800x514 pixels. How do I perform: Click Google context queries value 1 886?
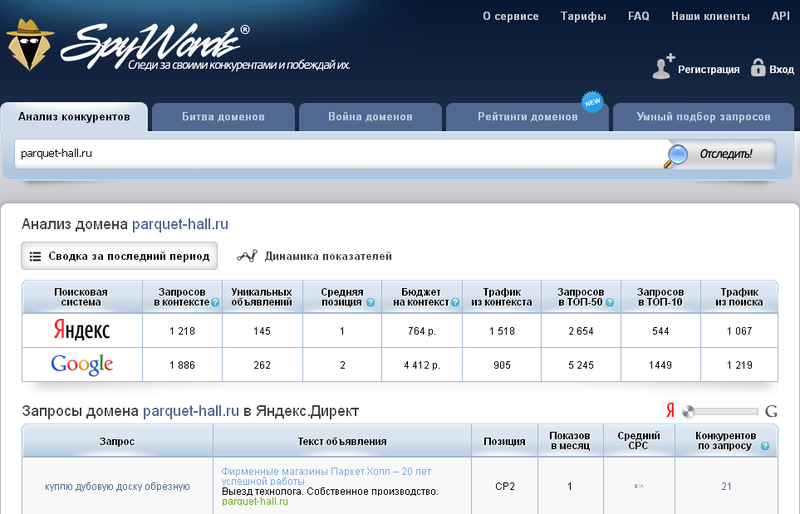tap(182, 365)
